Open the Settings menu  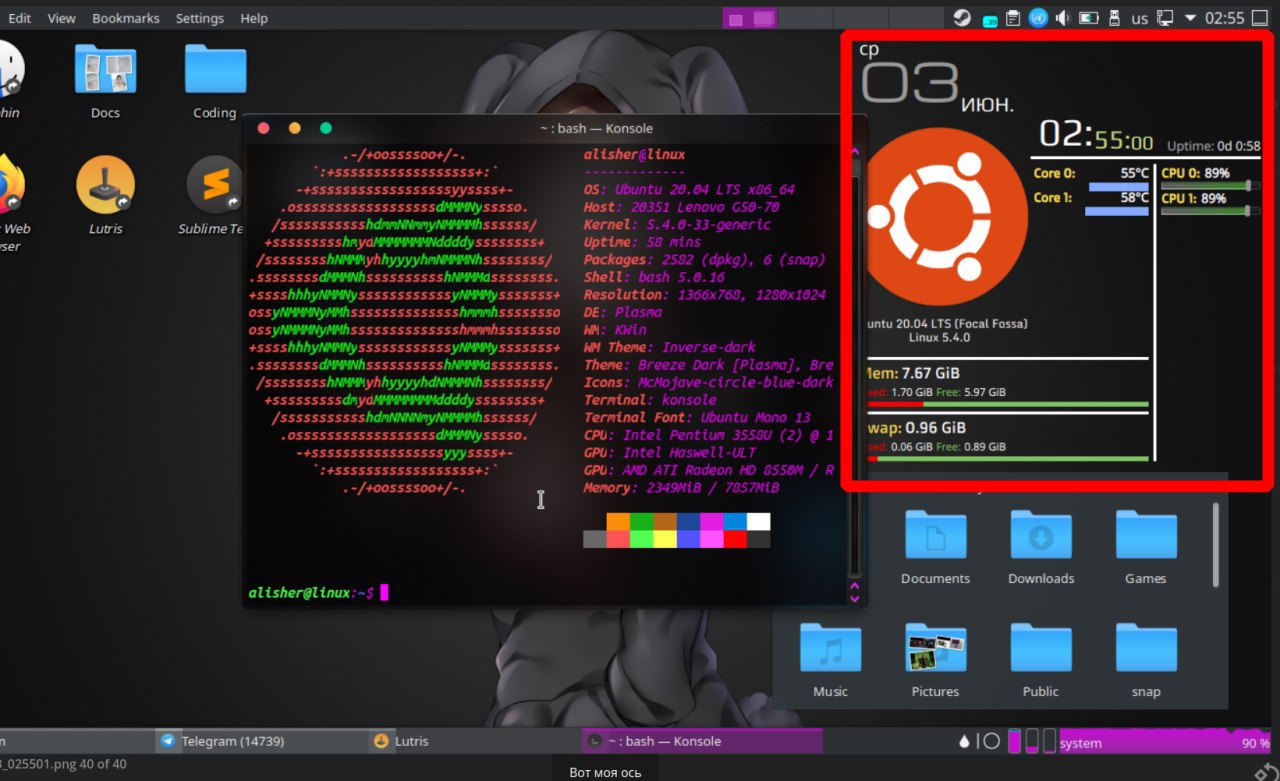click(x=200, y=18)
